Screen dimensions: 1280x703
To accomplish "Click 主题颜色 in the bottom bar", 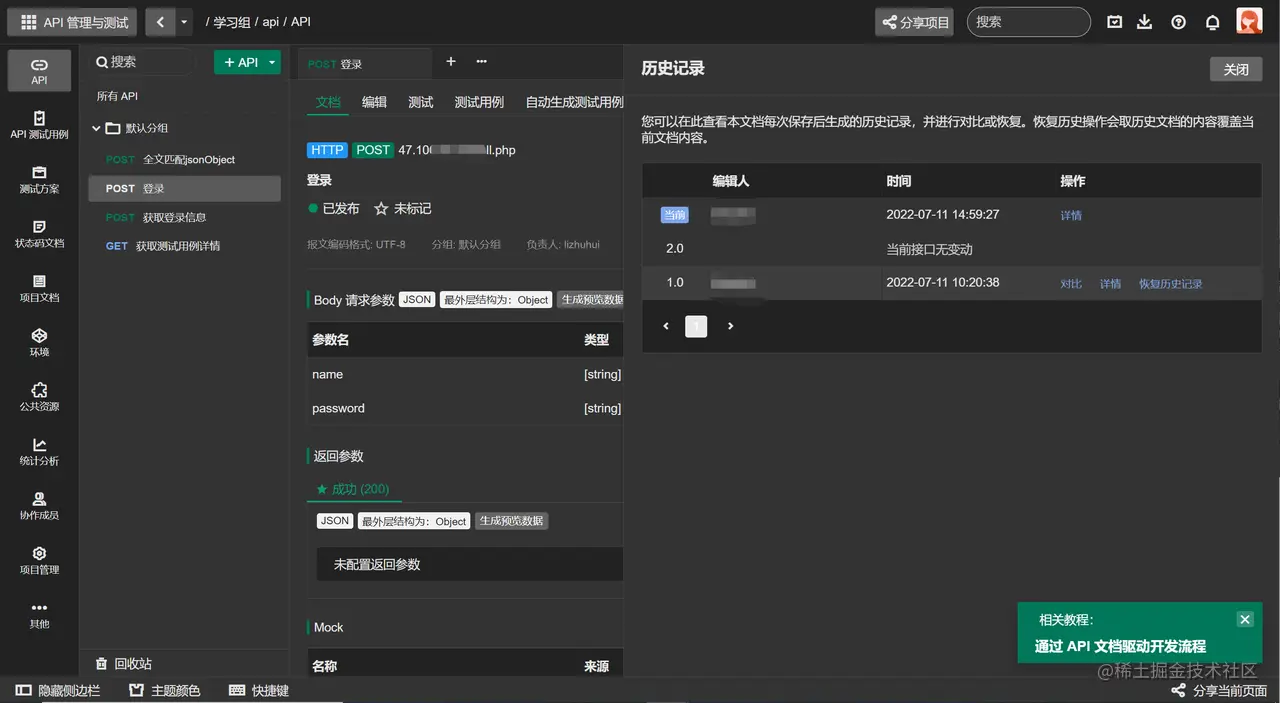I will [x=164, y=689].
